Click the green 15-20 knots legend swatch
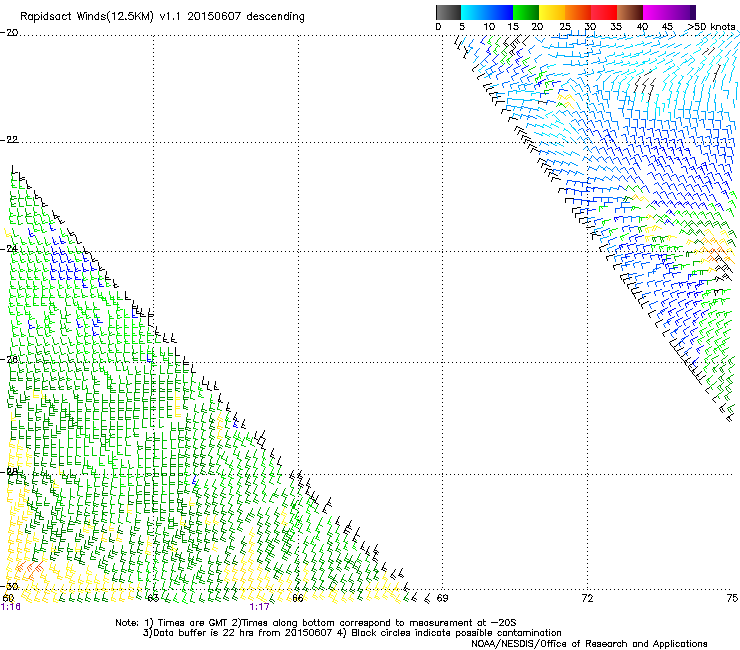The height and width of the screenshot is (650, 740). click(526, 12)
